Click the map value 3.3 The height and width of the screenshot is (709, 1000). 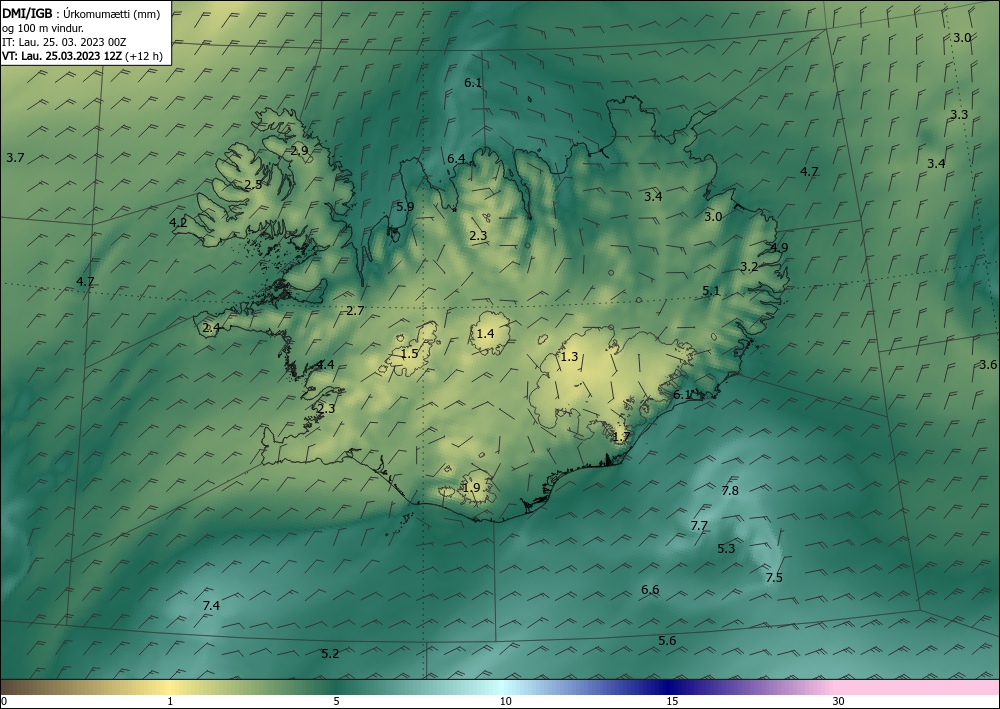pyautogui.click(x=959, y=115)
